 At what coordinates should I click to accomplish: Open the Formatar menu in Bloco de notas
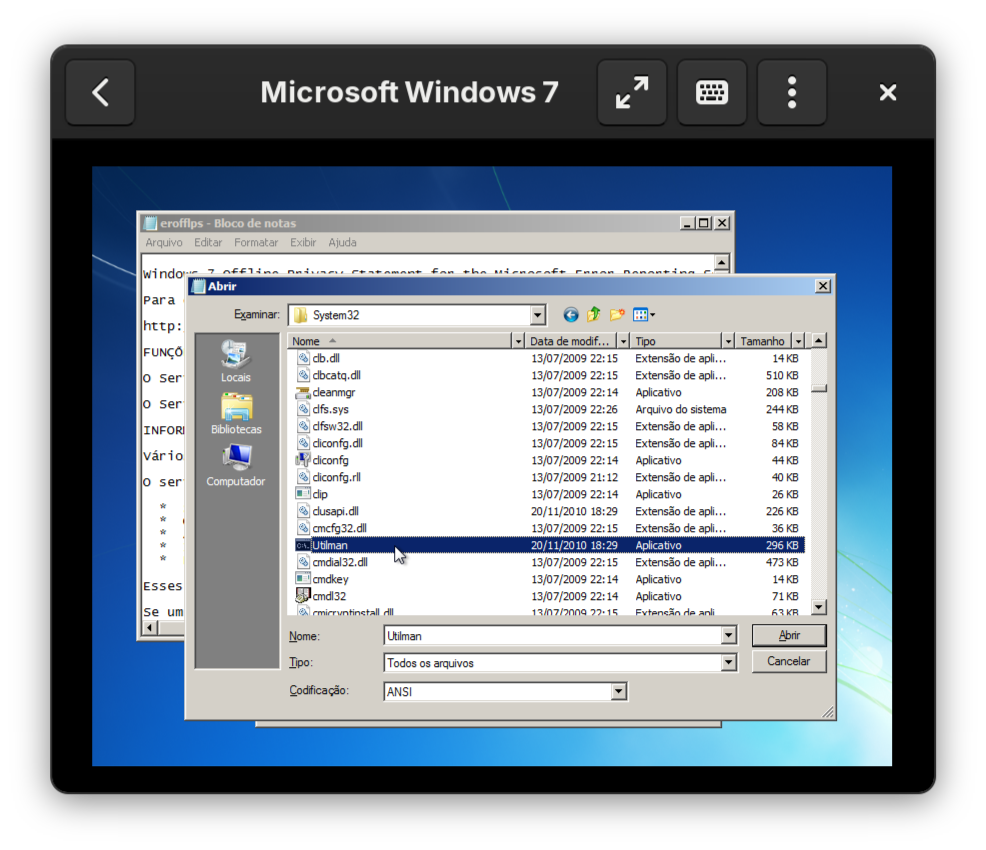pyautogui.click(x=256, y=243)
